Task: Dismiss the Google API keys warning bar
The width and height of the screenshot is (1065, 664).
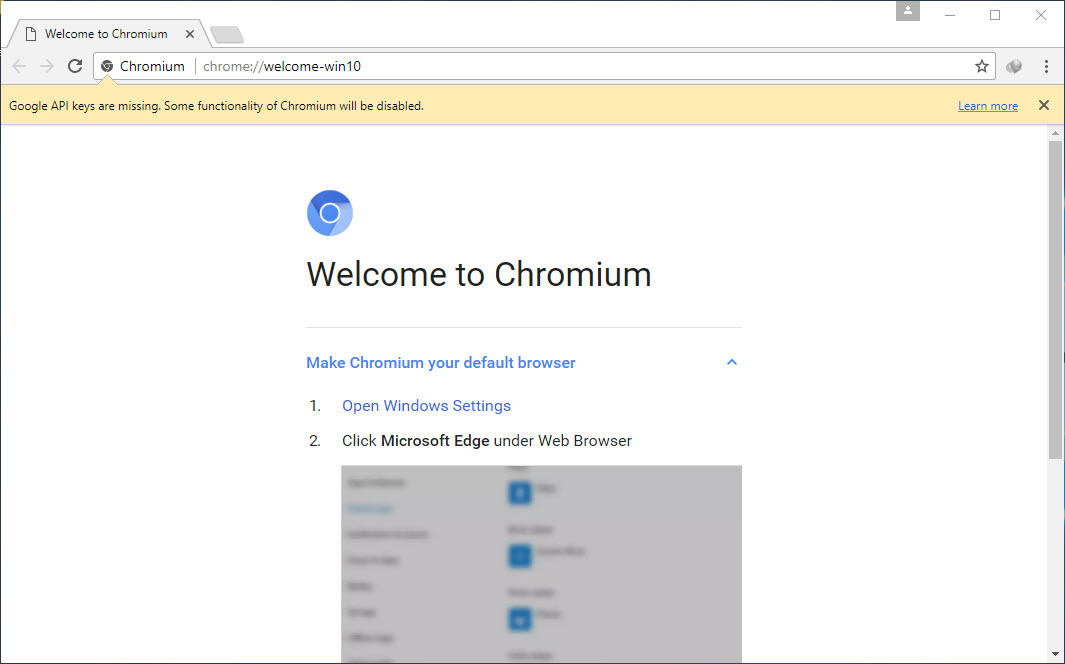Action: 1044,105
